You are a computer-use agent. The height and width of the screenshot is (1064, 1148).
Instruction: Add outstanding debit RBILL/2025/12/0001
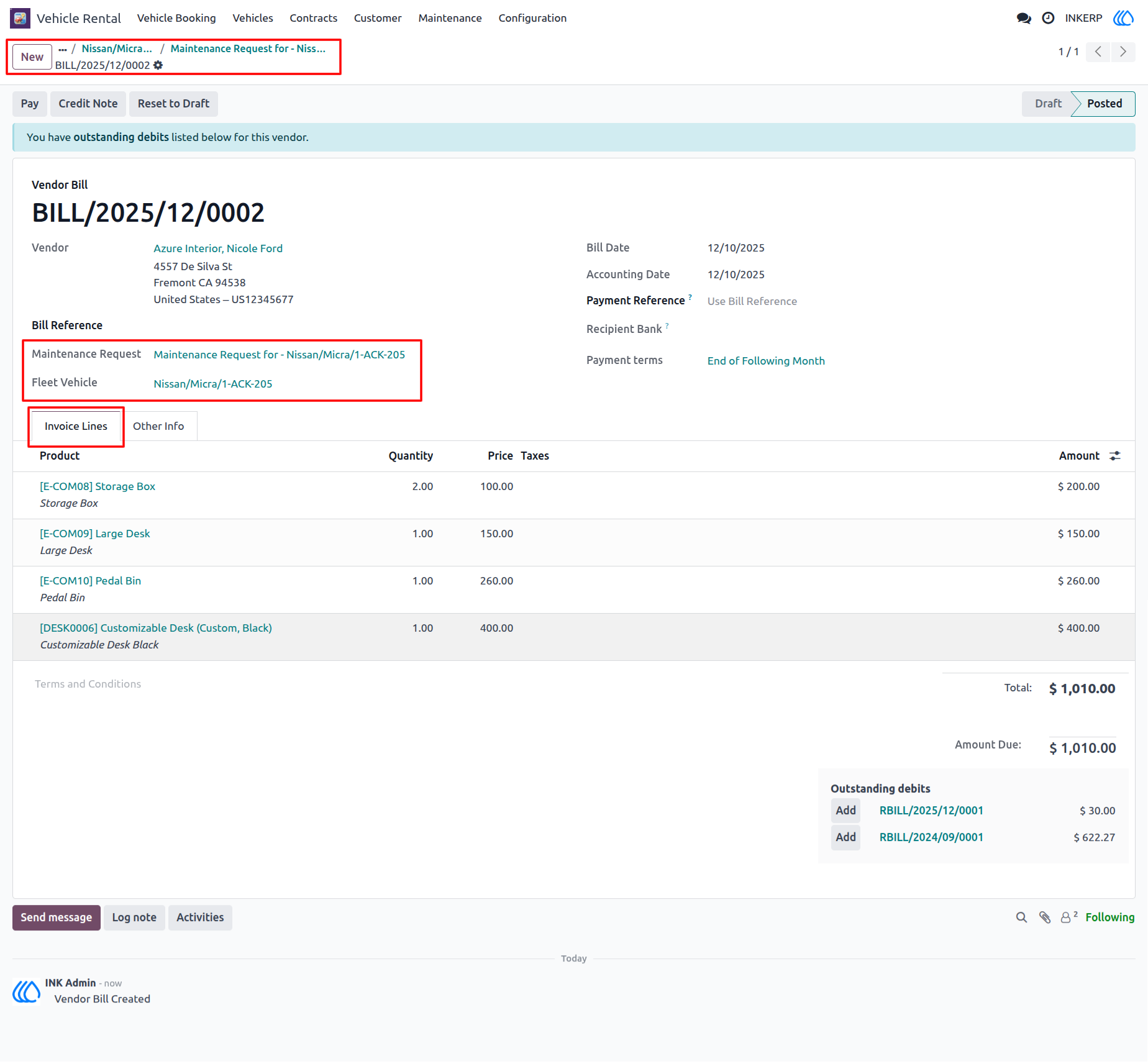click(x=845, y=811)
